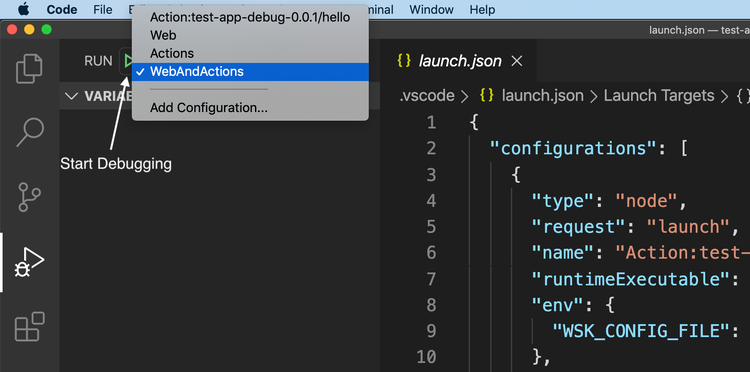The image size is (750, 372).
Task: Click line number 10 in the gutter
Action: (426, 356)
